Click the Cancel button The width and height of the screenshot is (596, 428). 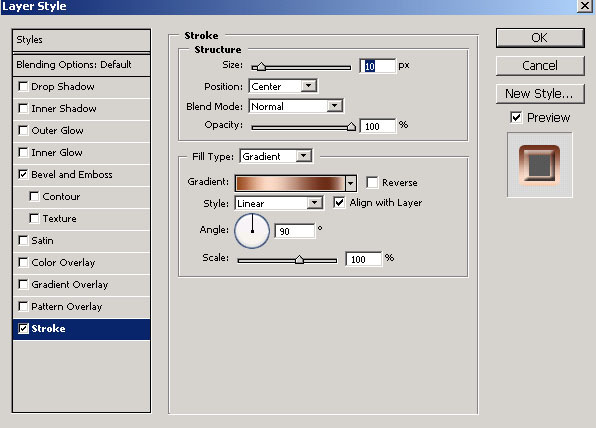click(x=540, y=66)
